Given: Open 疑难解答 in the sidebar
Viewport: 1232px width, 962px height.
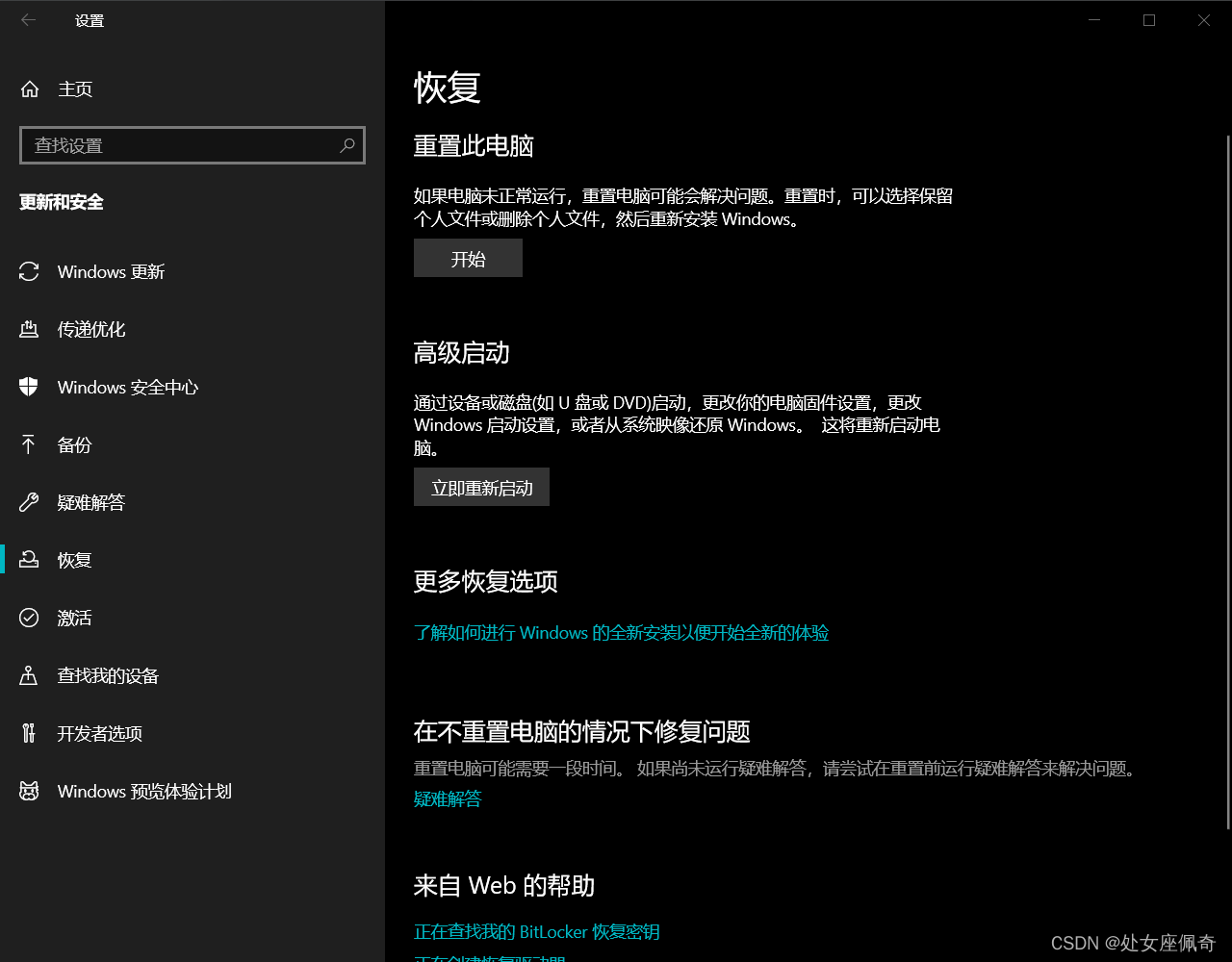Looking at the screenshot, I should 192,503.
